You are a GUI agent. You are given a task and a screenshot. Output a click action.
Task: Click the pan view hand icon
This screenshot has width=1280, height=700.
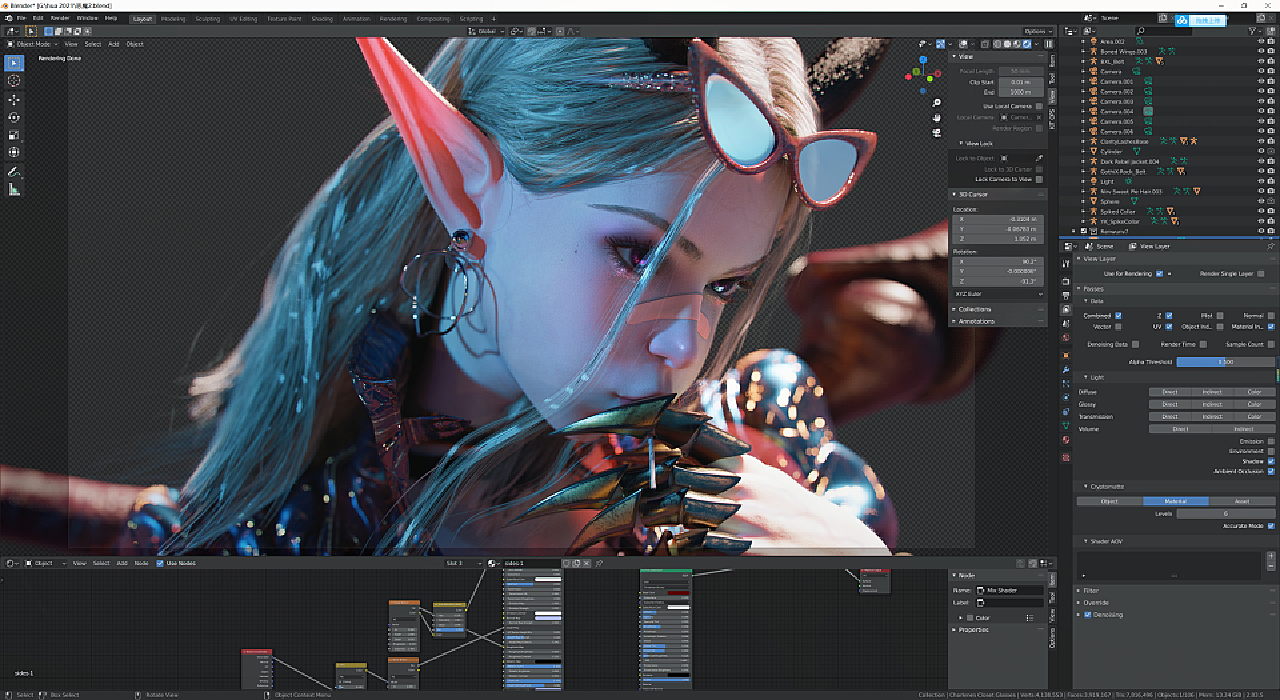(937, 118)
